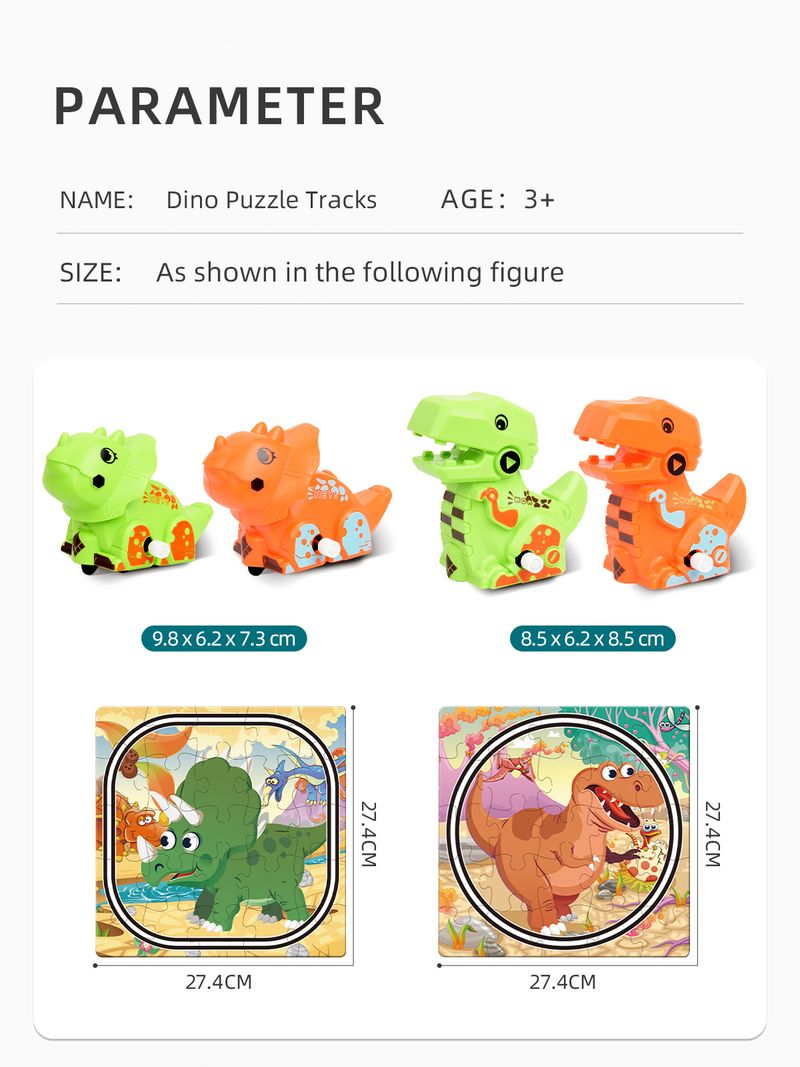Click the white wind-up knob on green triceratops
This screenshot has width=800, height=1067.
[x=160, y=548]
